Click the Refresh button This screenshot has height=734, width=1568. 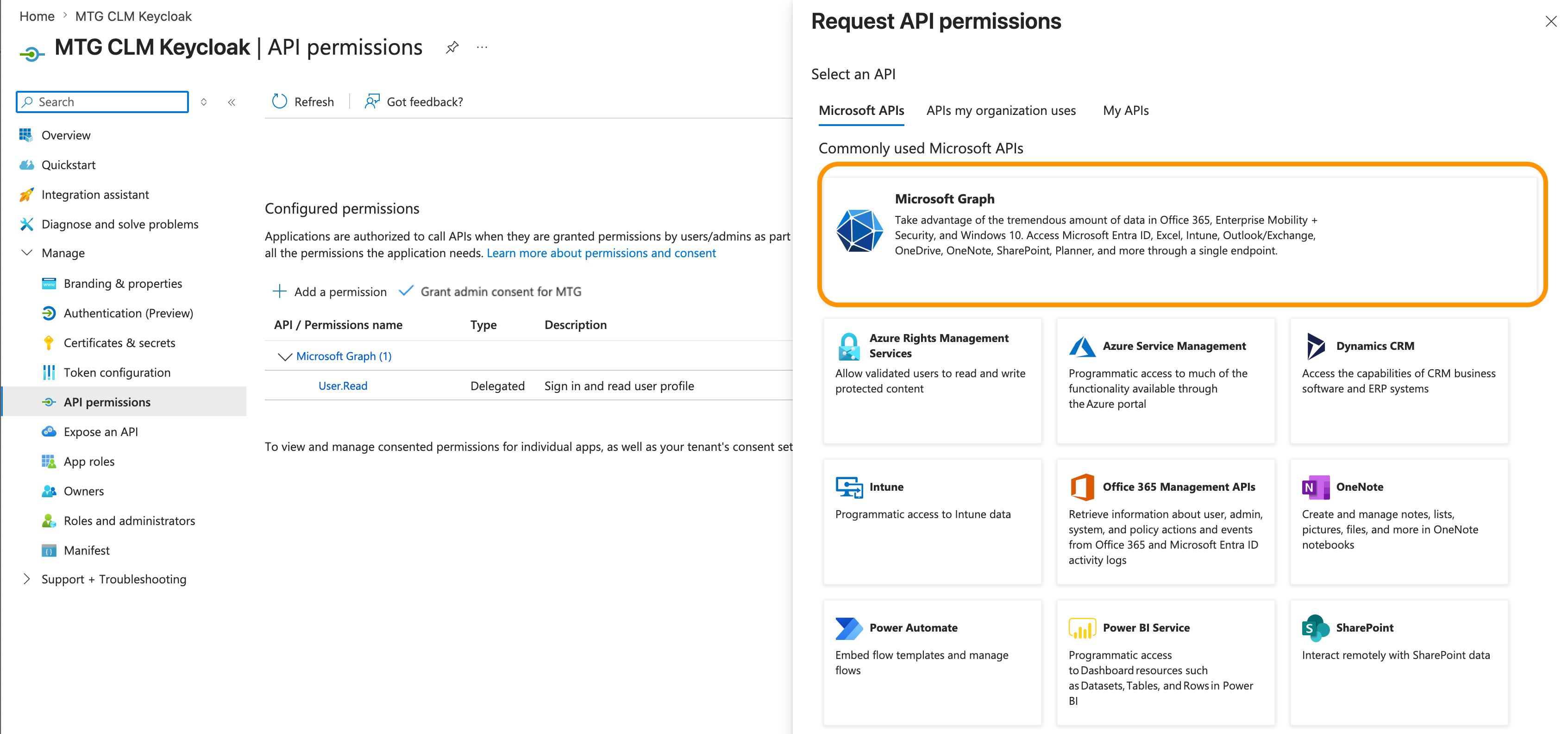pyautogui.click(x=303, y=102)
